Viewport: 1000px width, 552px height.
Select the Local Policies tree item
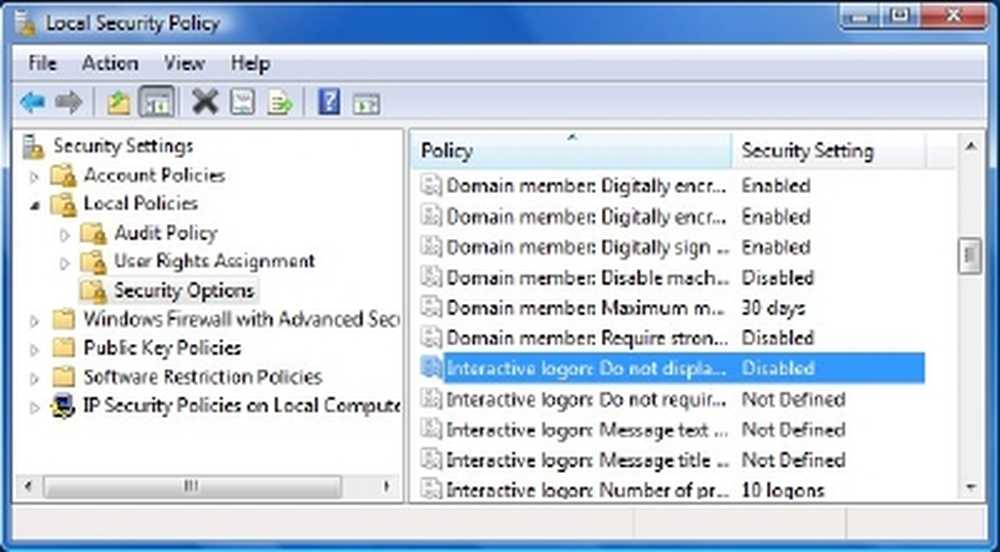pyautogui.click(x=141, y=203)
